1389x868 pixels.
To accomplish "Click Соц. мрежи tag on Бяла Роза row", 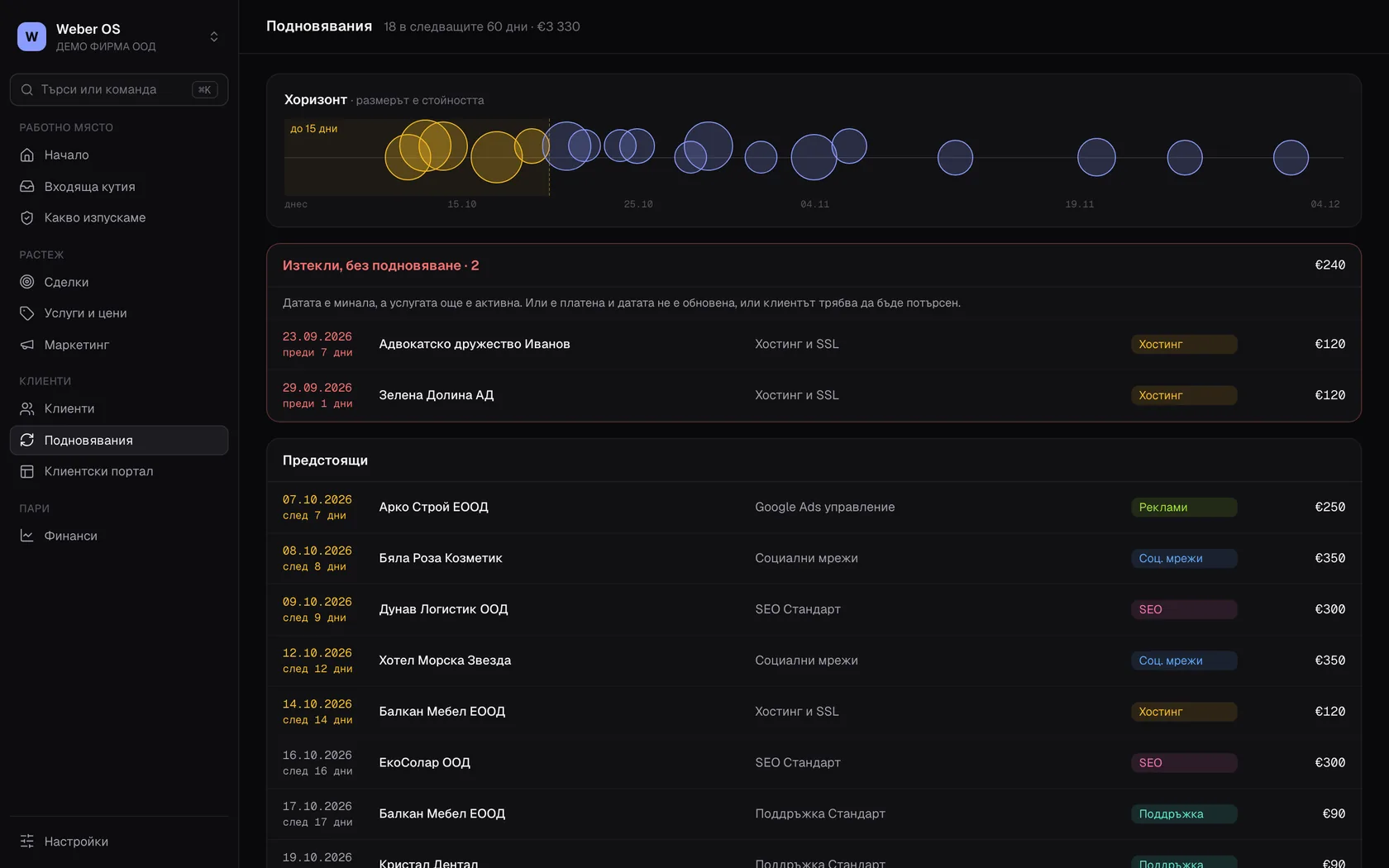I will pyautogui.click(x=1184, y=558).
